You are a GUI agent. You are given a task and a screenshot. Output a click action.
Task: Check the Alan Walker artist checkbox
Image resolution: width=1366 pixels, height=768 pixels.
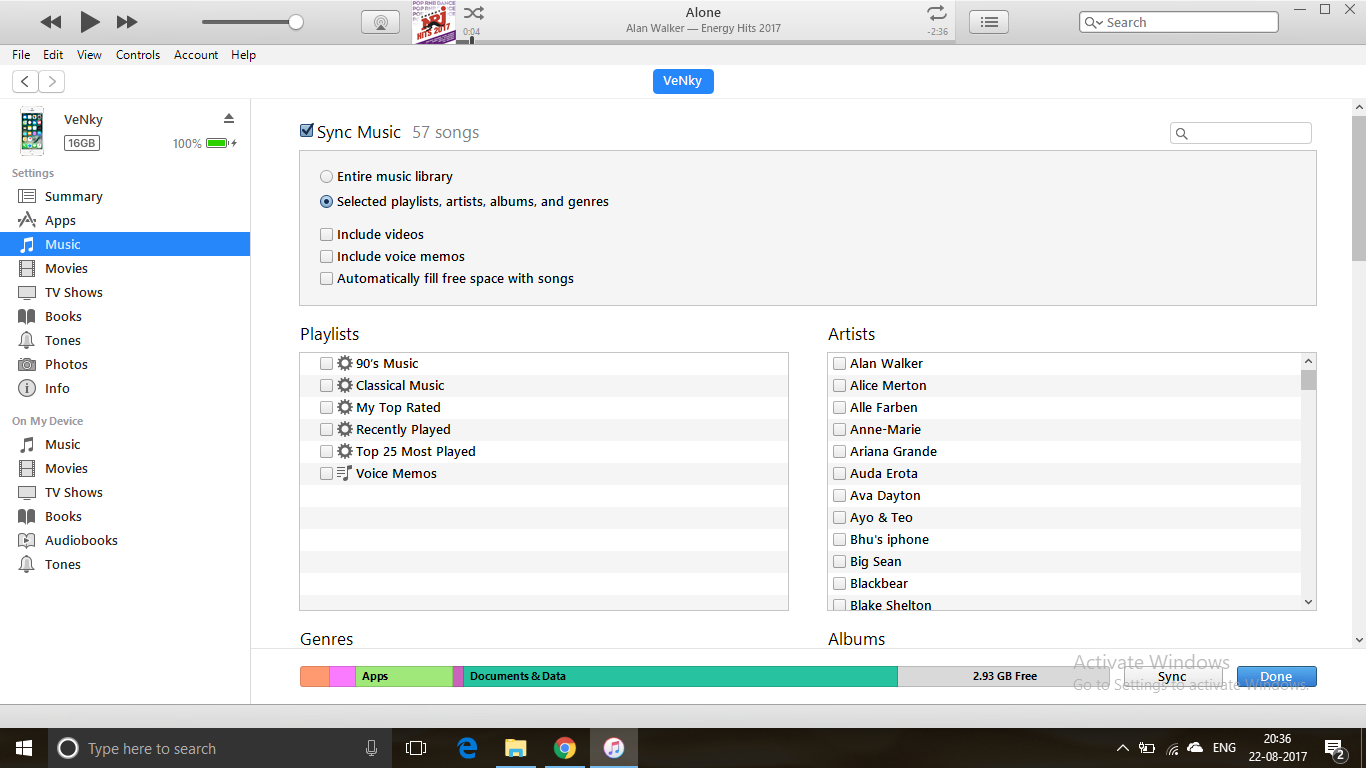[840, 364]
